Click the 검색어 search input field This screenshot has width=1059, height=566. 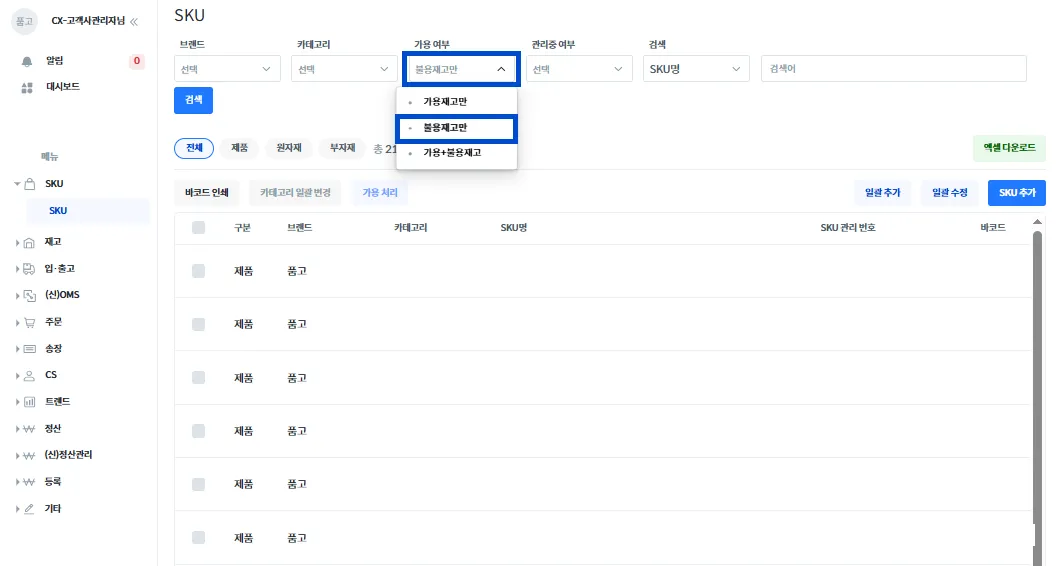(894, 69)
